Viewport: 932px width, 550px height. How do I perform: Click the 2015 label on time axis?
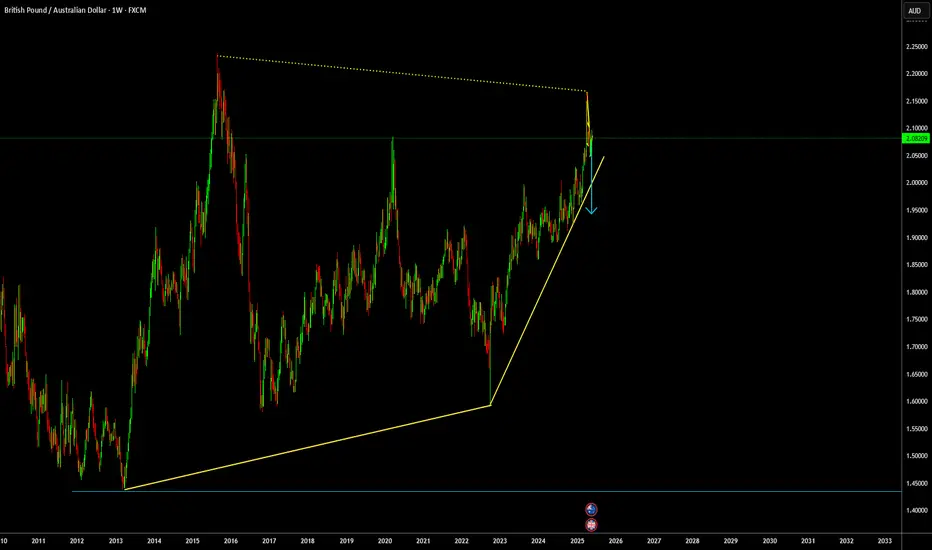pos(193,541)
